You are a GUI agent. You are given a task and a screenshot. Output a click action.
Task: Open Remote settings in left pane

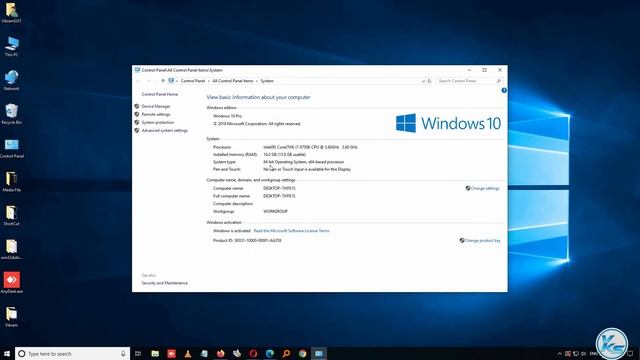tap(156, 114)
